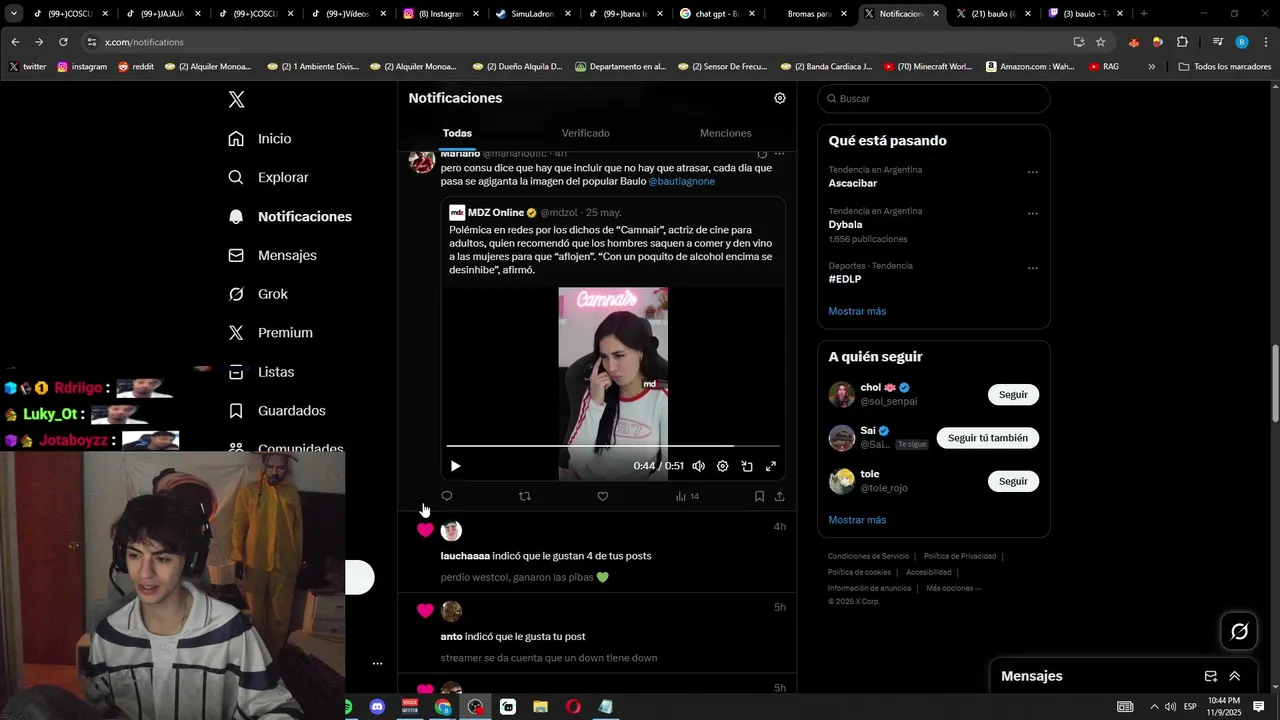Compose a new message in Mensajes drawer
This screenshot has width=1280, height=720.
point(1210,676)
